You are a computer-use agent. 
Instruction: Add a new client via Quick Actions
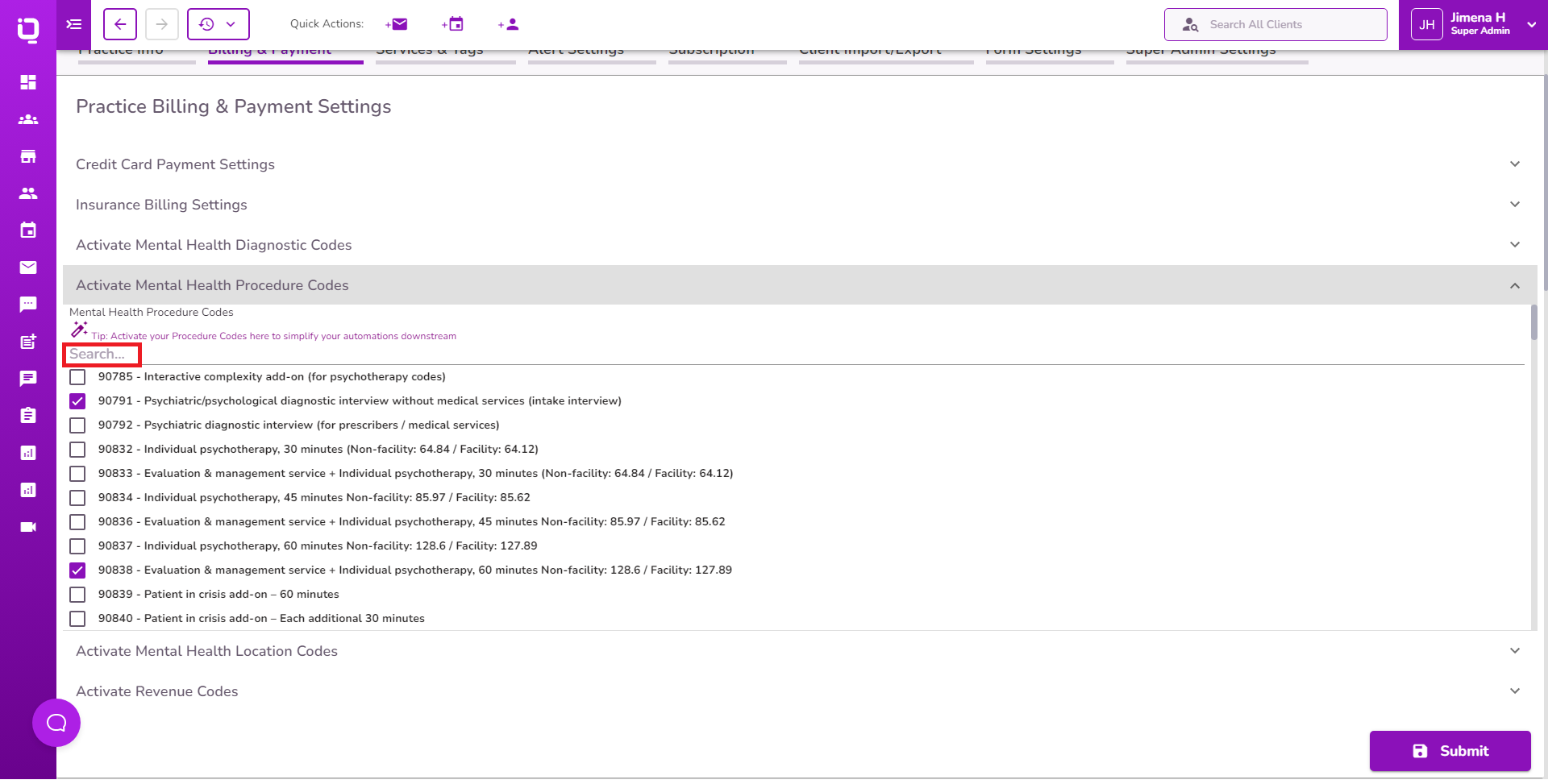(x=508, y=24)
